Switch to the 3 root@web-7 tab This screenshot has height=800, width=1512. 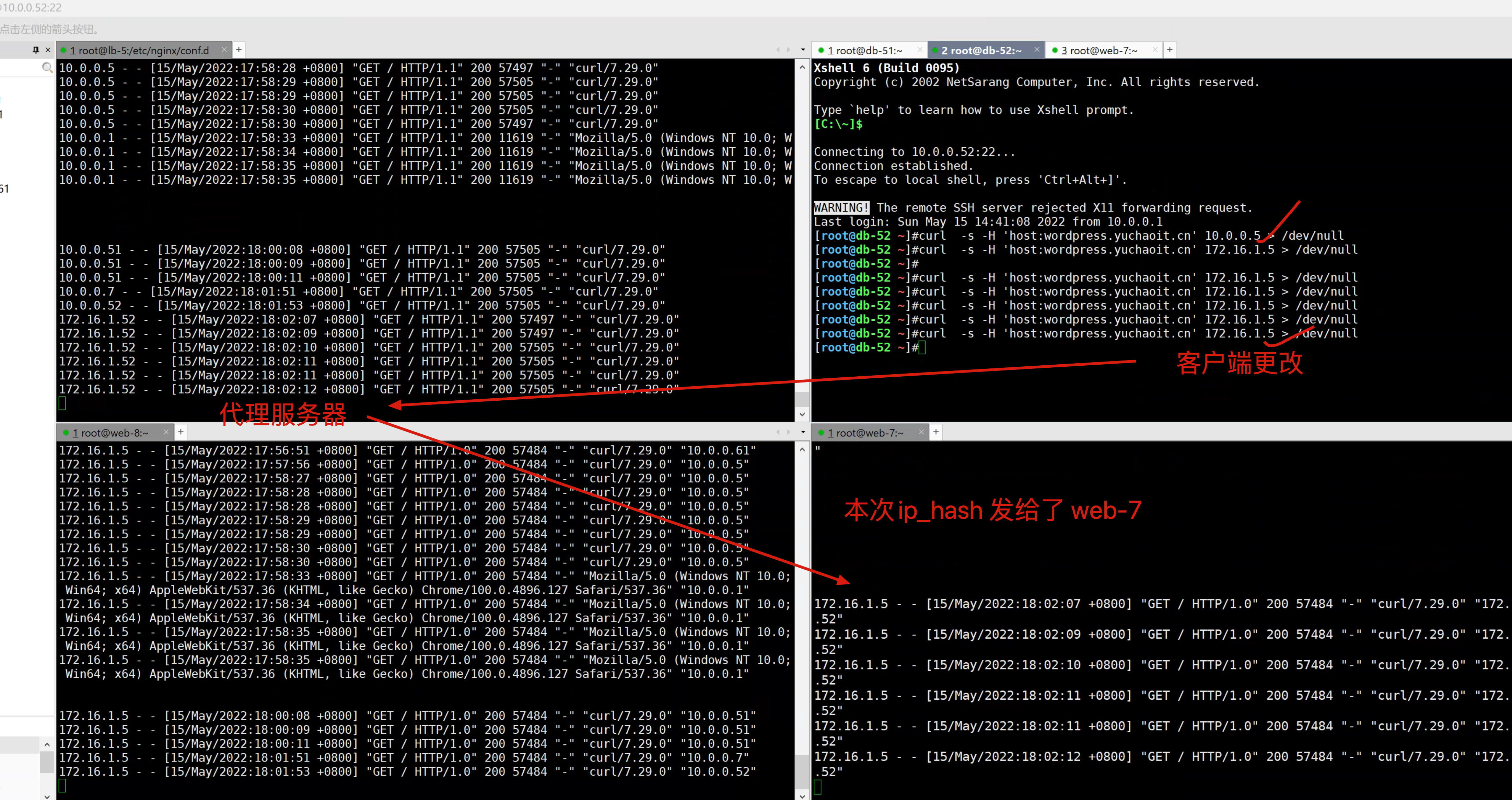[x=1099, y=50]
